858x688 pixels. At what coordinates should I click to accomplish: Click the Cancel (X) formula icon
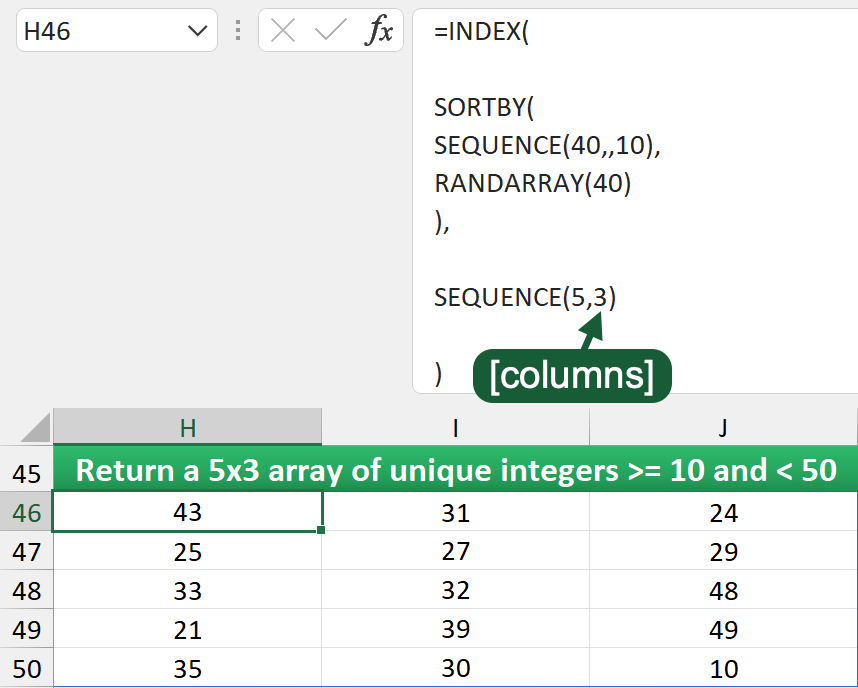pyautogui.click(x=283, y=31)
